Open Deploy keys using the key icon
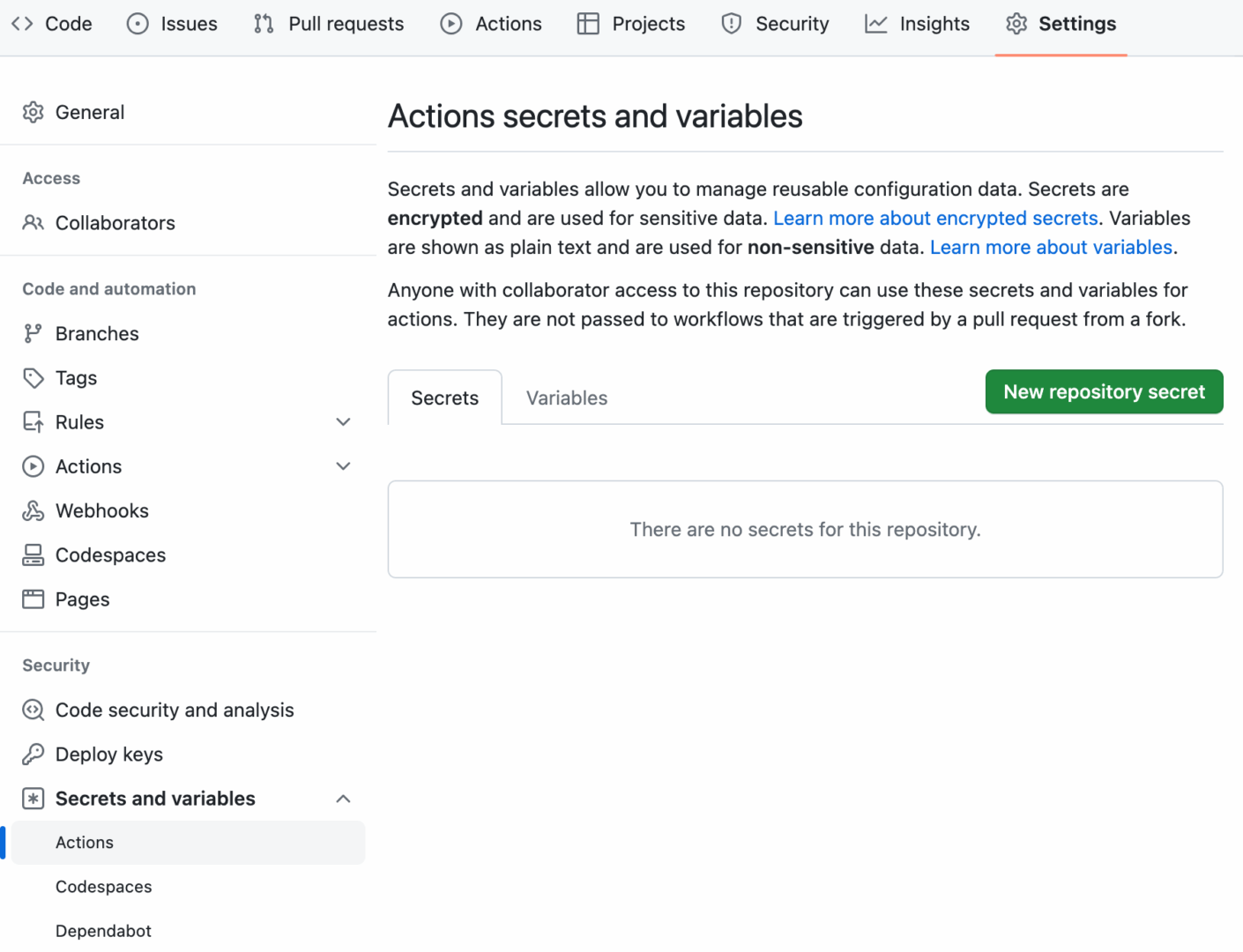The width and height of the screenshot is (1243, 952). (33, 754)
